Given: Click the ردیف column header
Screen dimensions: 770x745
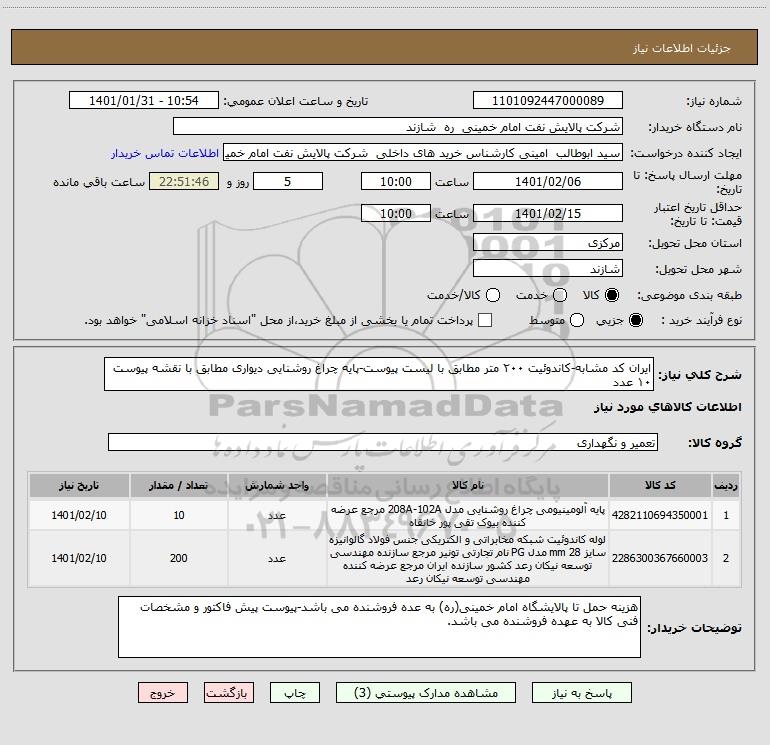Looking at the screenshot, I should [x=726, y=485].
